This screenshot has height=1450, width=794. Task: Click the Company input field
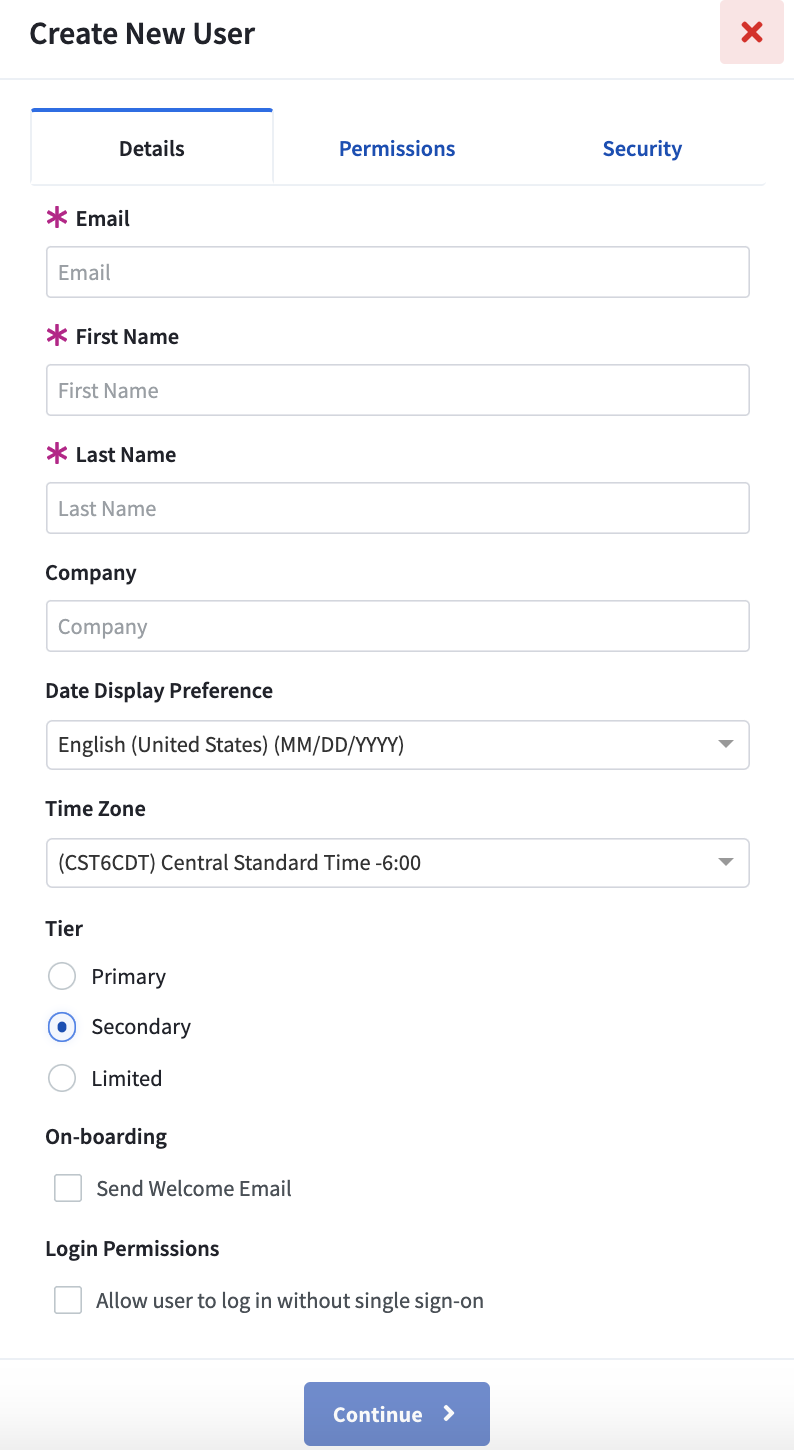pos(398,626)
